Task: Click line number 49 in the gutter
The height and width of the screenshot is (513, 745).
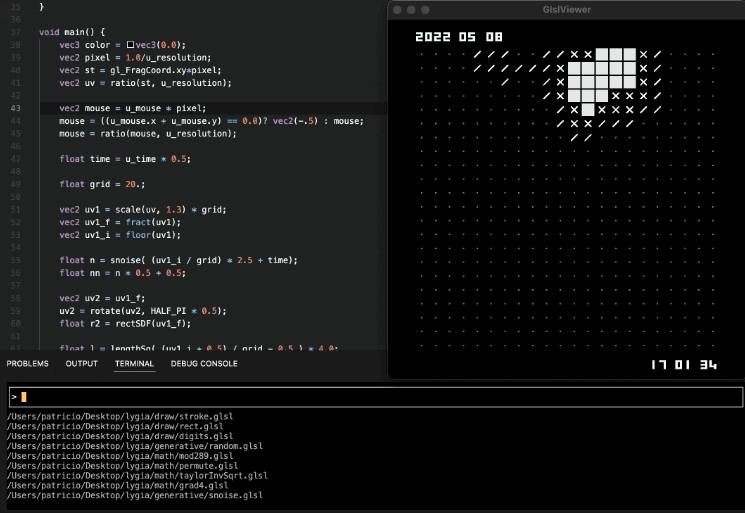Action: point(15,184)
